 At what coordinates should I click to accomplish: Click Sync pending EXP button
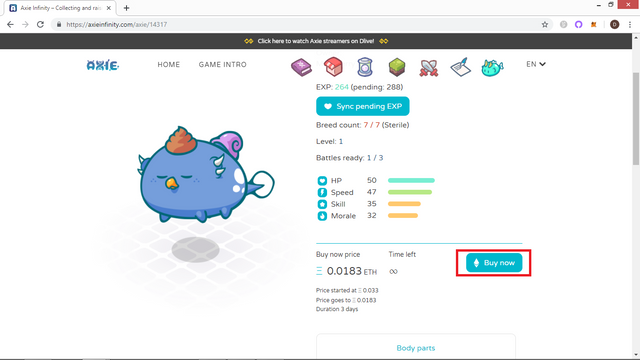[362, 106]
